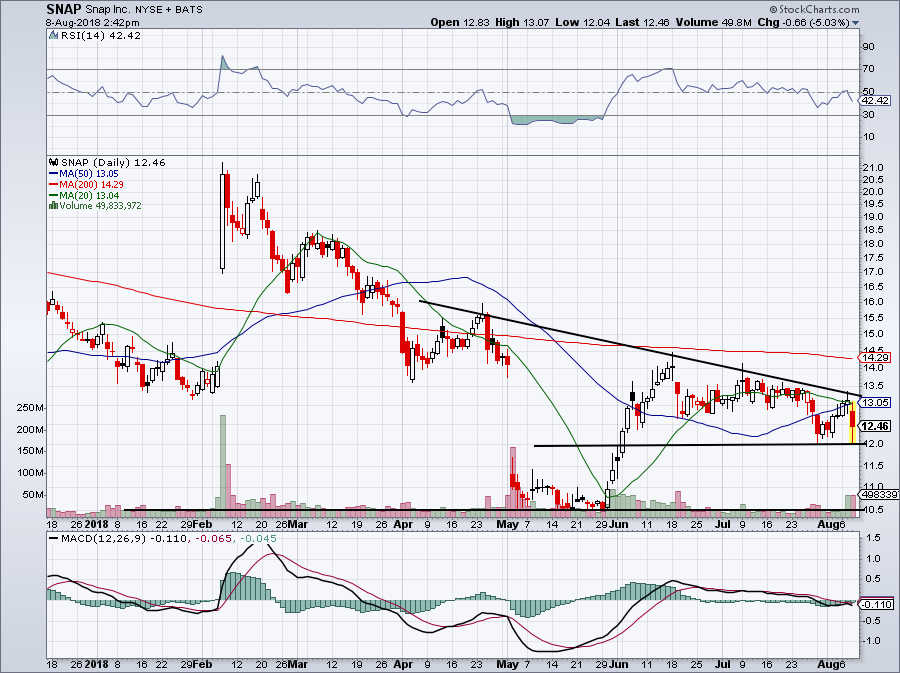900x673 pixels.
Task: Click the 498339 volume value tag
Action: (x=877, y=495)
